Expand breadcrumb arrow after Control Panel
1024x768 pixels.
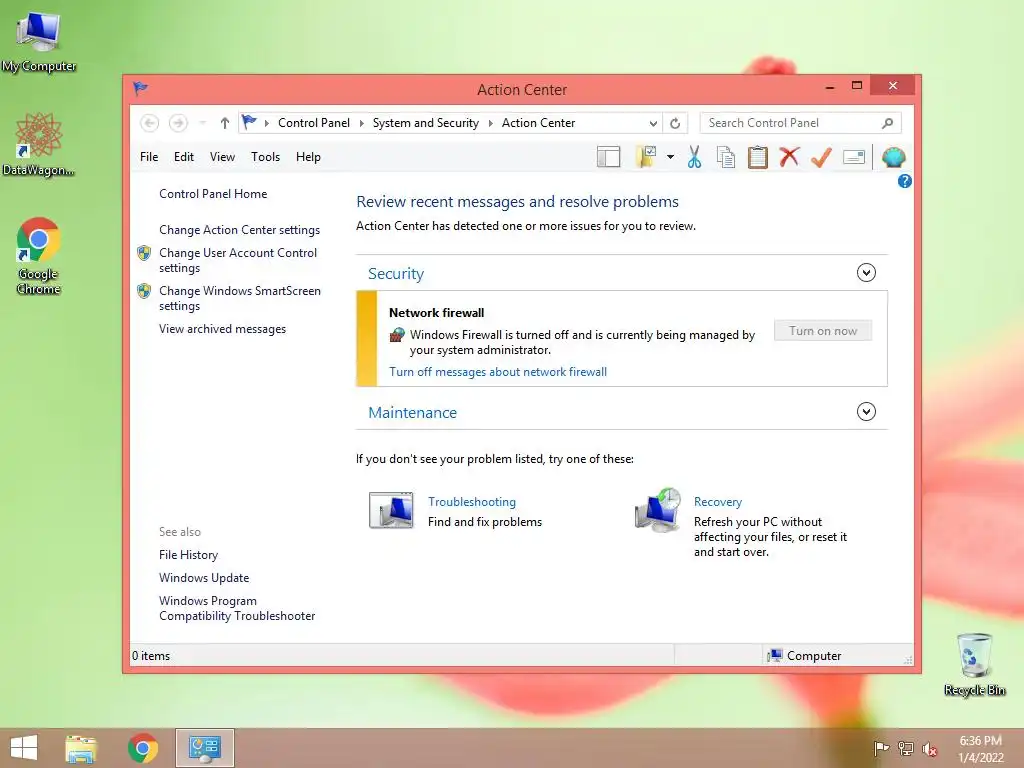(x=361, y=123)
